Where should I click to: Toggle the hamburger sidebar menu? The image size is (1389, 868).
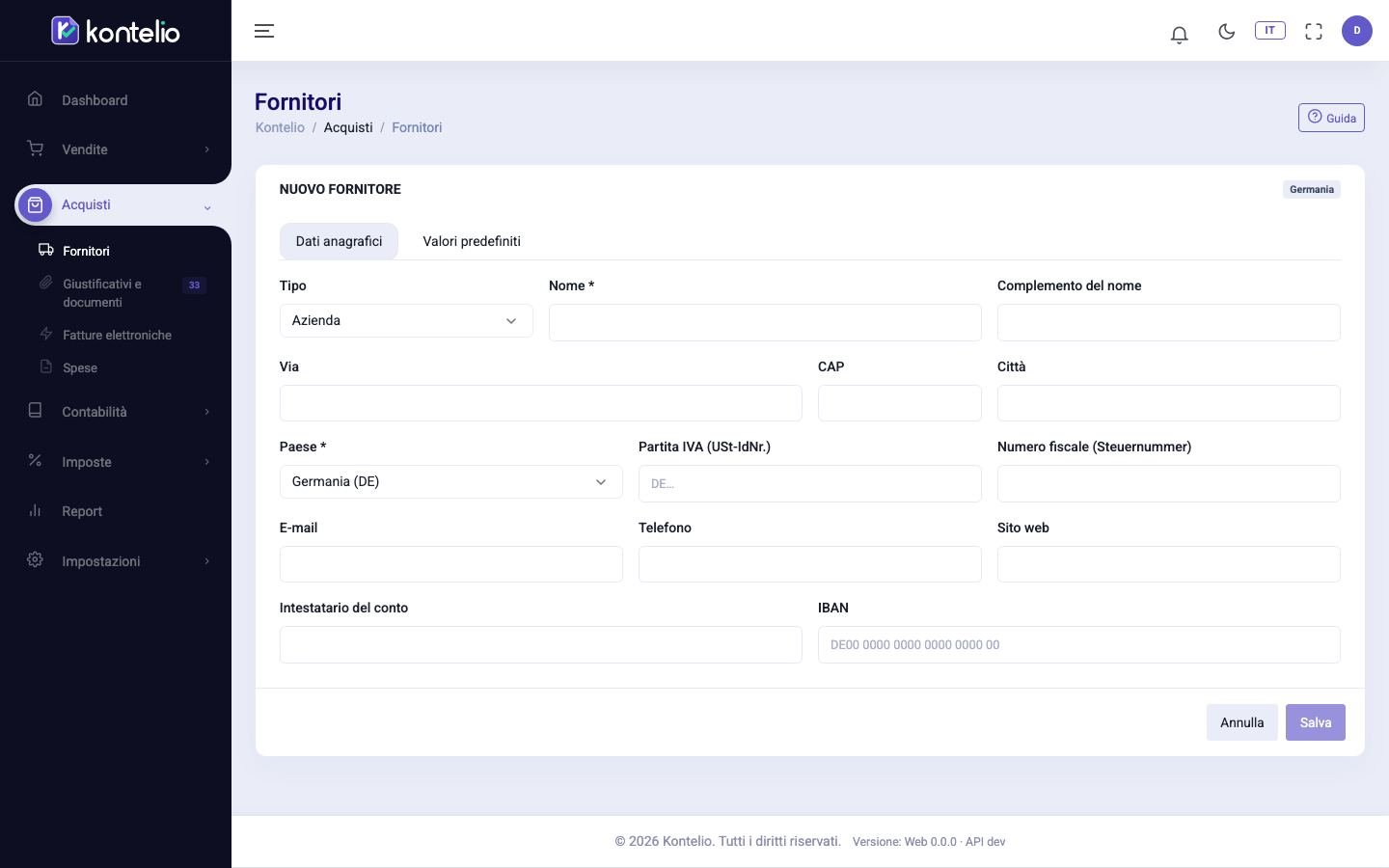tap(264, 31)
